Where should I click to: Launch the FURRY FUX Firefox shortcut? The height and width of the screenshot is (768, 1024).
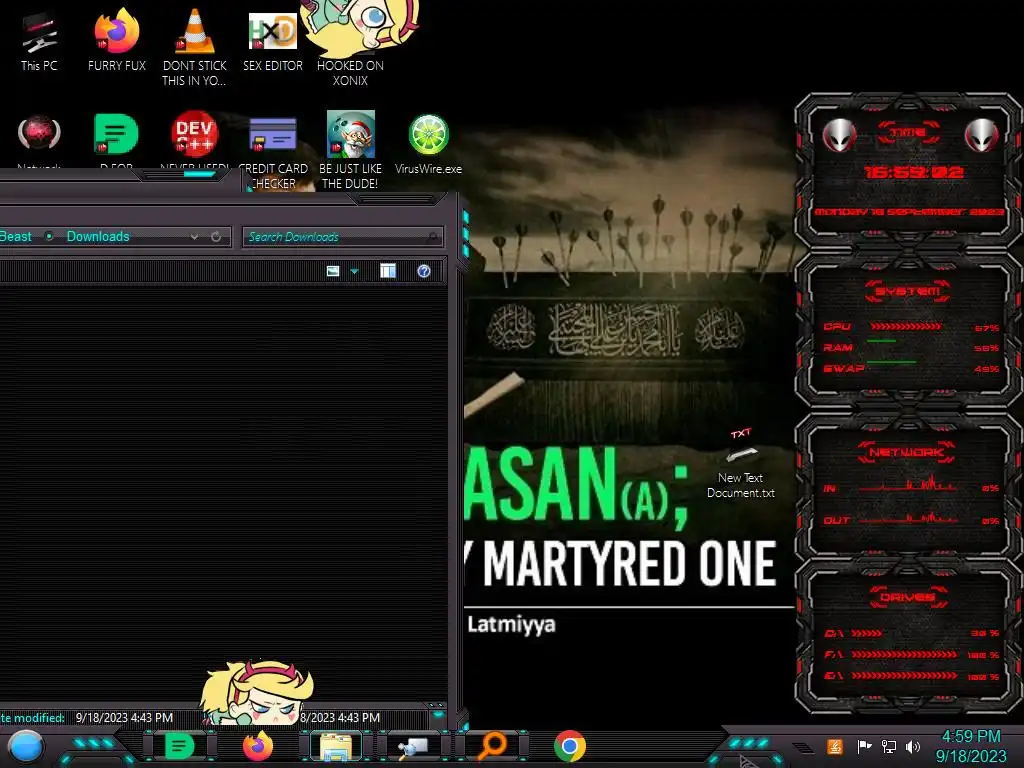point(116,42)
